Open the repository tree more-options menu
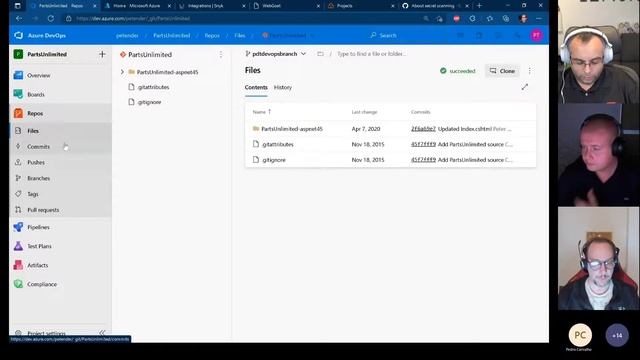Screen dimensions: 640x360 pyautogui.click(x=221, y=55)
